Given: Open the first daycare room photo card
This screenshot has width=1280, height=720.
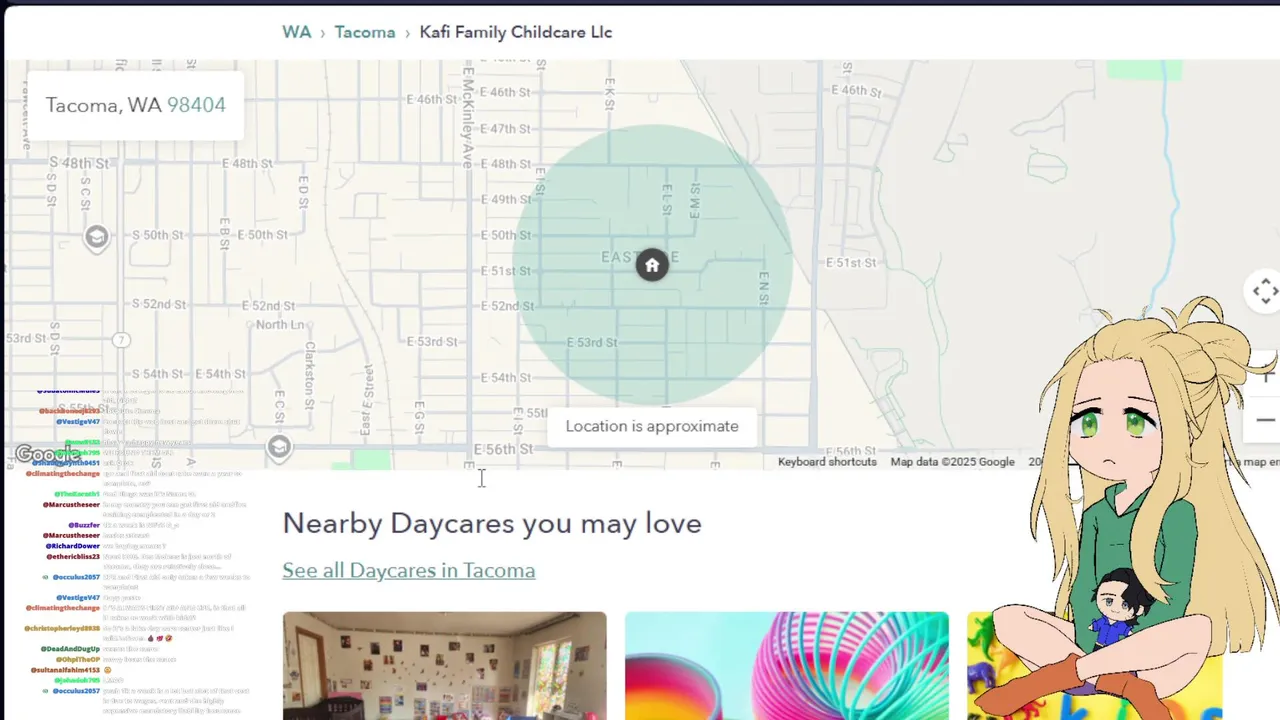Looking at the screenshot, I should click(x=444, y=666).
